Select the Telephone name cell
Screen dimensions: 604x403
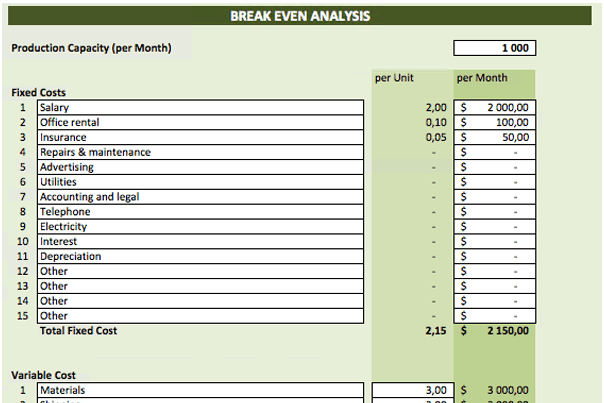[200, 212]
